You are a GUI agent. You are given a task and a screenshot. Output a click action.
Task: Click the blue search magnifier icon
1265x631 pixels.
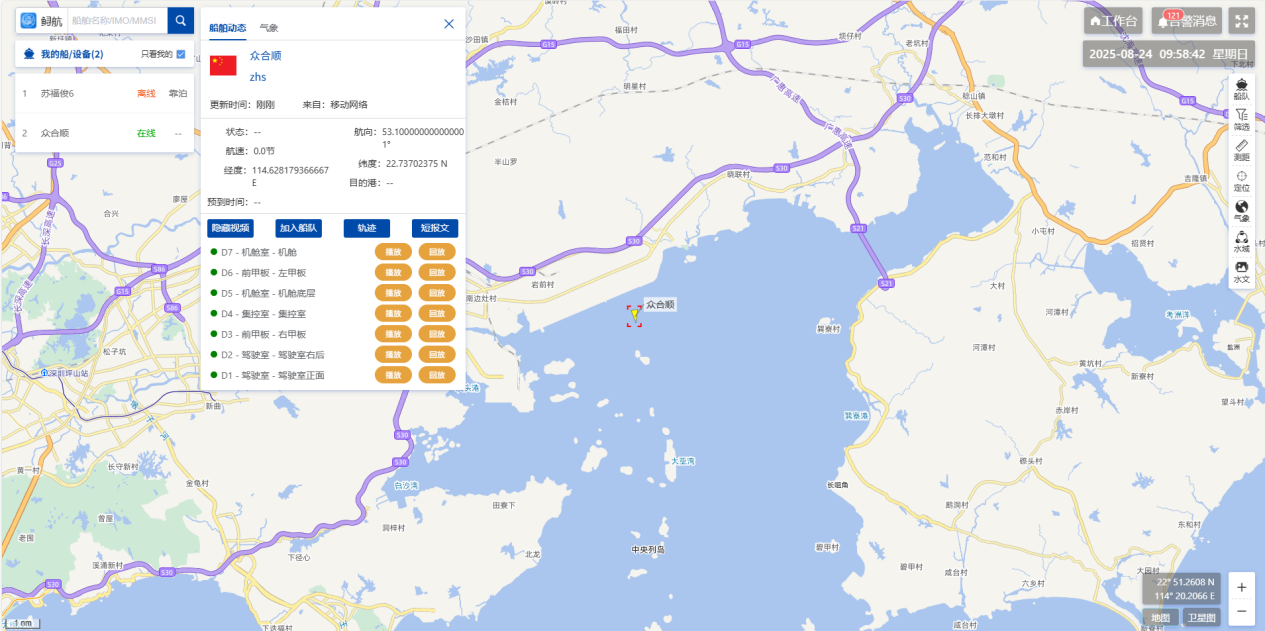[x=180, y=20]
